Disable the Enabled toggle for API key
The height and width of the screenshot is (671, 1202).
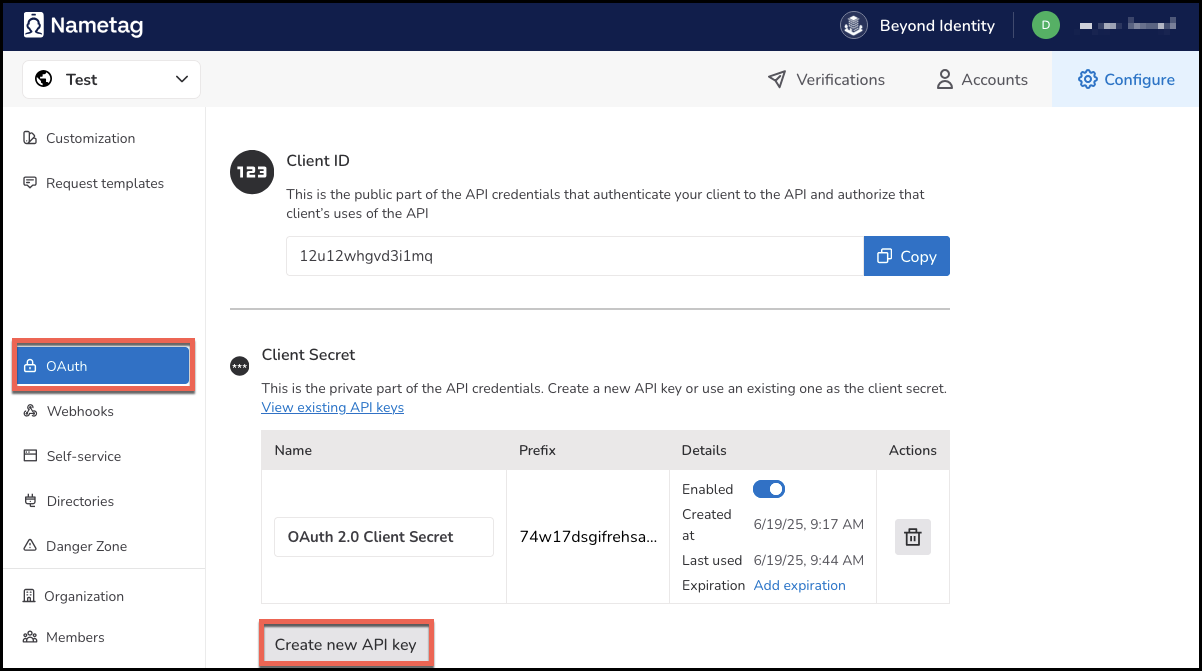[768, 489]
